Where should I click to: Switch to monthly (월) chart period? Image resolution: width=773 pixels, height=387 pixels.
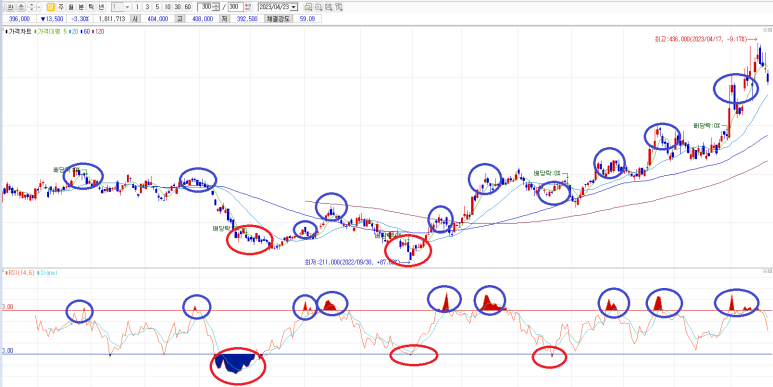[70, 7]
